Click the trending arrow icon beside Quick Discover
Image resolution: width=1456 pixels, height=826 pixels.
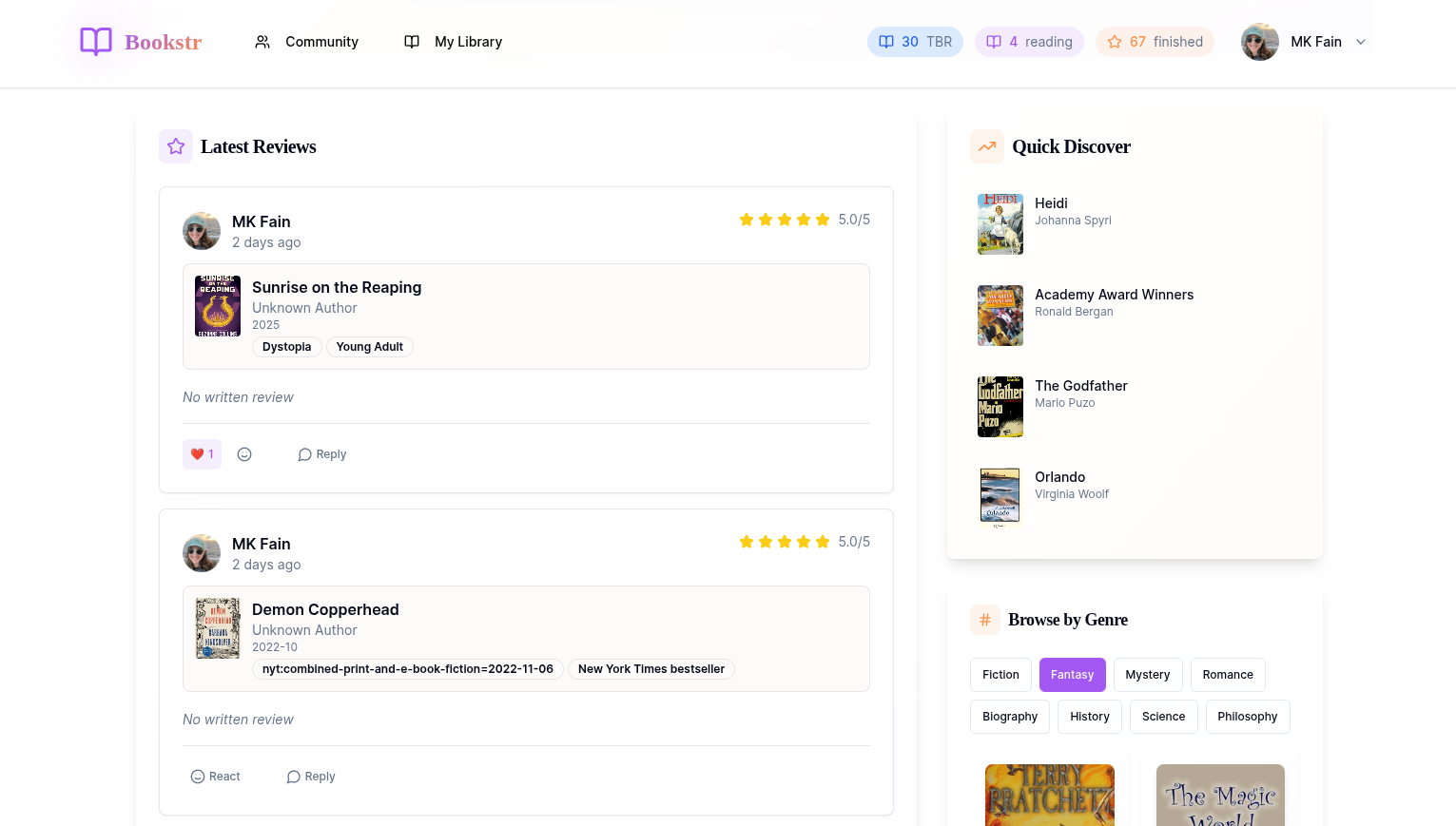(986, 146)
